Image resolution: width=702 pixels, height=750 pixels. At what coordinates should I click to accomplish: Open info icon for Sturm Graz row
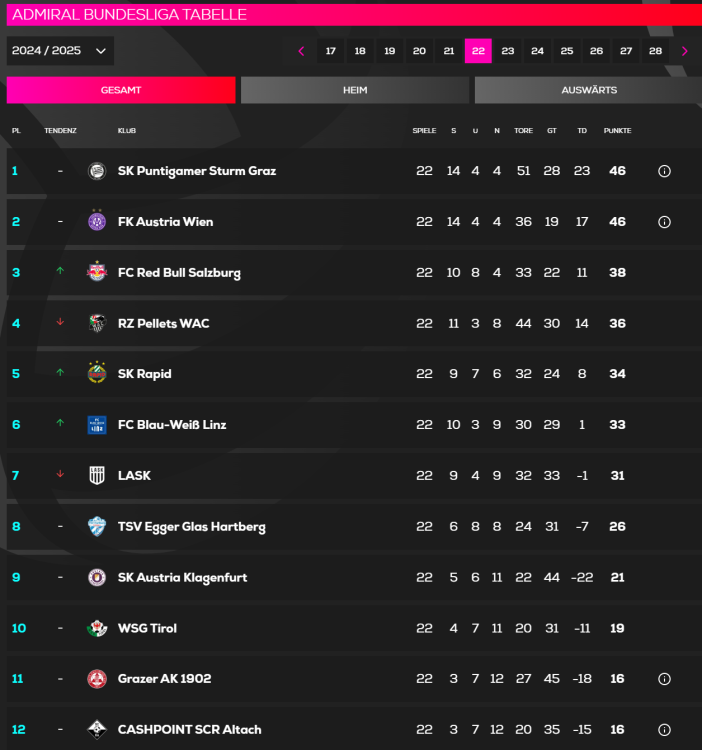pyautogui.click(x=664, y=171)
